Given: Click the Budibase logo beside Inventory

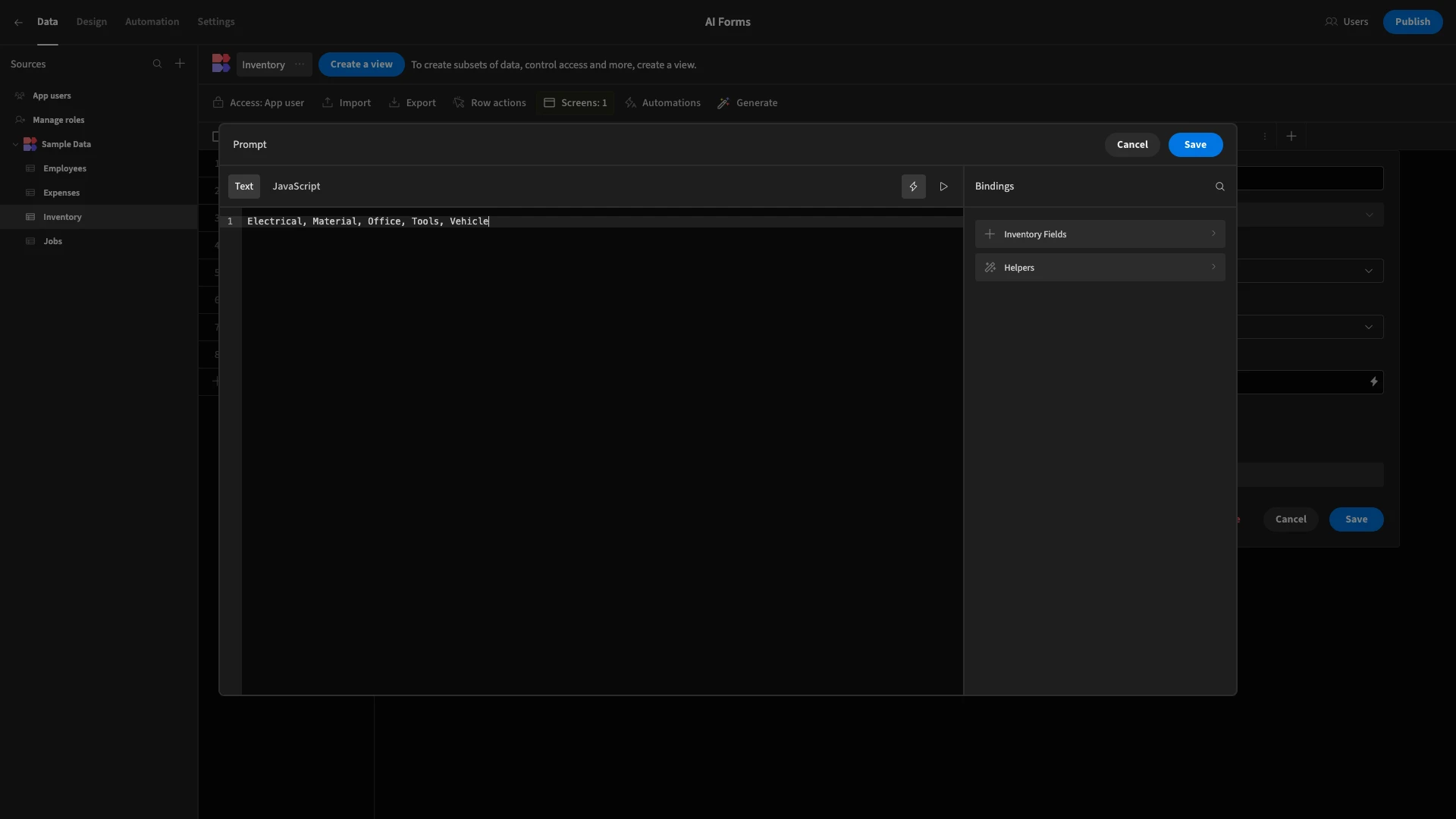Looking at the screenshot, I should tap(221, 64).
